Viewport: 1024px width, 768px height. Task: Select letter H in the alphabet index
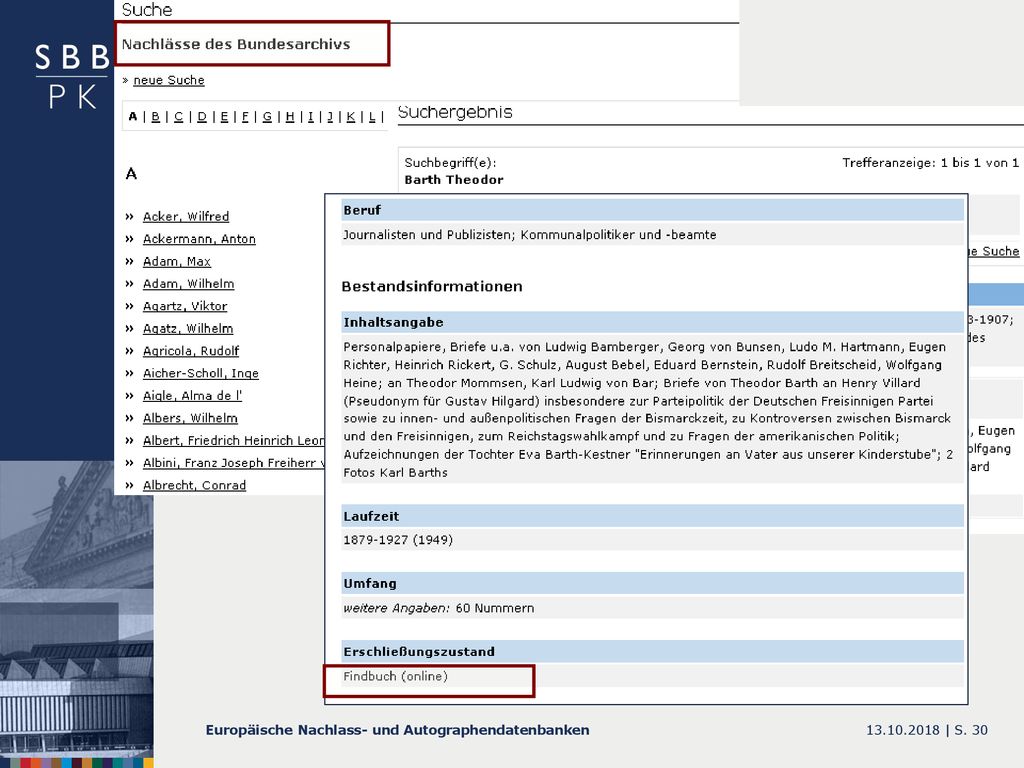point(290,117)
